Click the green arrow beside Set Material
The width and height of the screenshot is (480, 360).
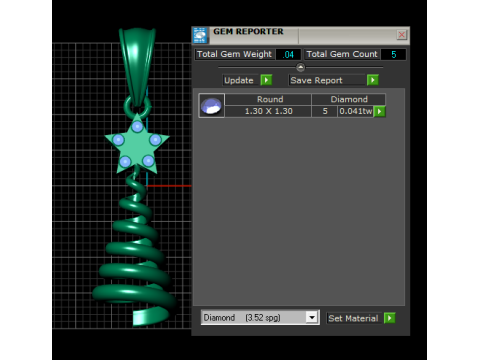pos(389,318)
